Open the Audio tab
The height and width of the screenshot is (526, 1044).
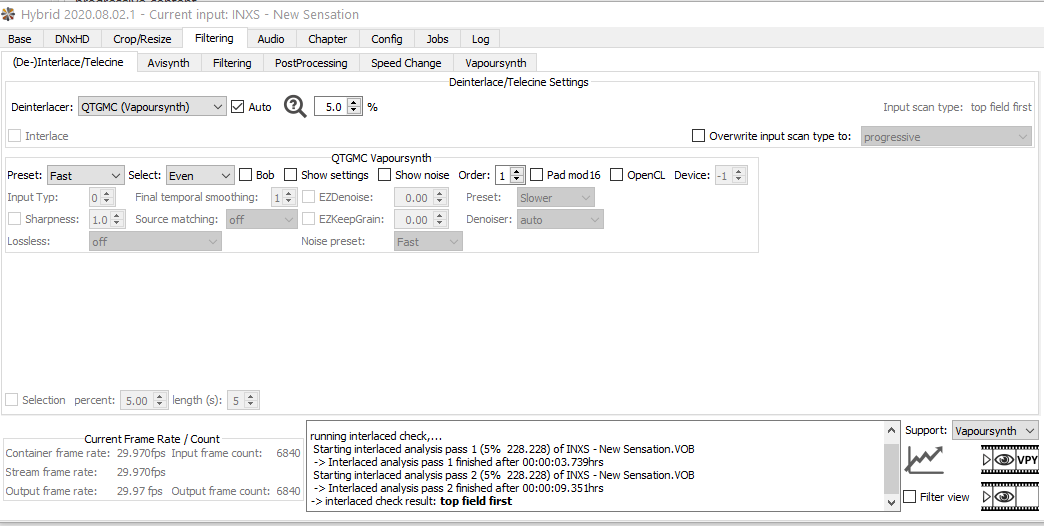(271, 39)
